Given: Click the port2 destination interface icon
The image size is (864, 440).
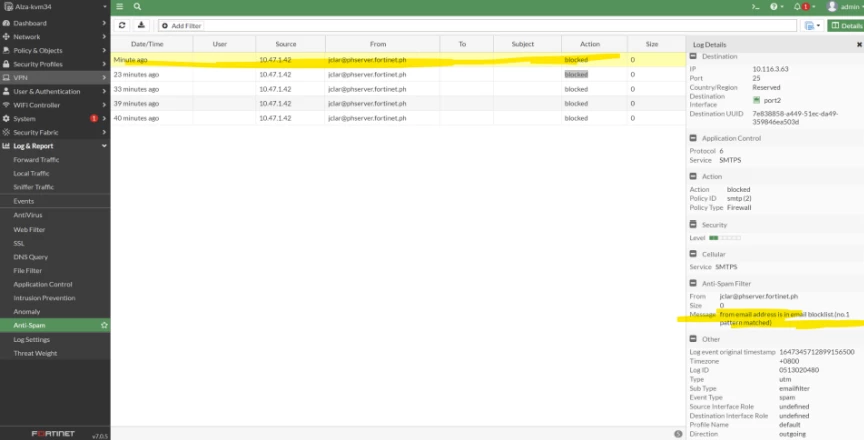Looking at the screenshot, I should click(757, 100).
